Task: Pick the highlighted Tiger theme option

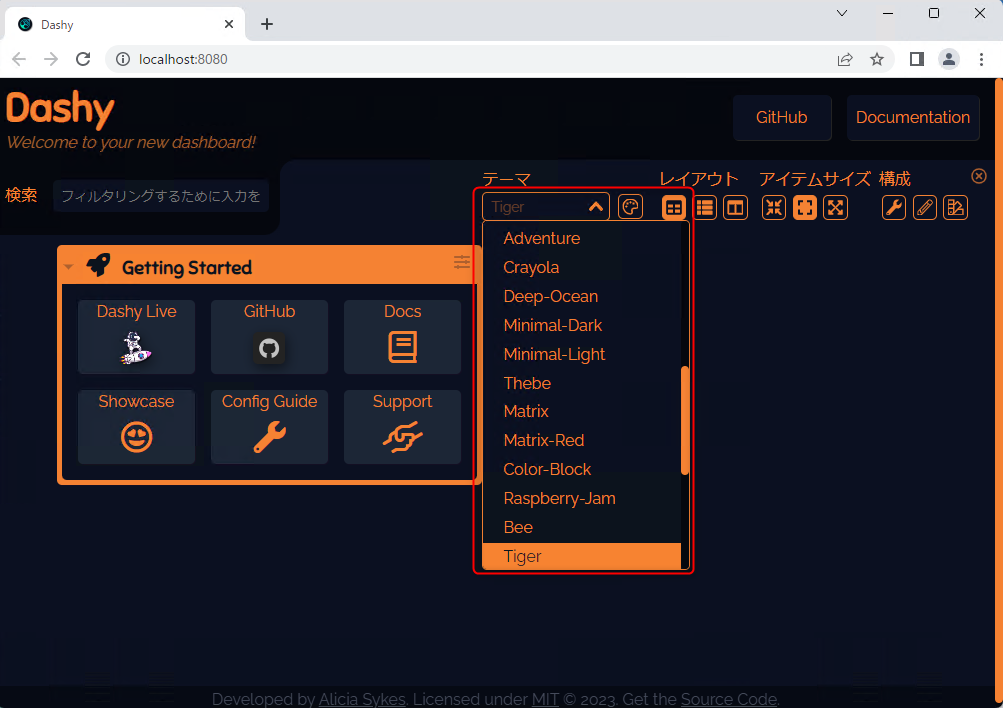Action: [x=581, y=556]
